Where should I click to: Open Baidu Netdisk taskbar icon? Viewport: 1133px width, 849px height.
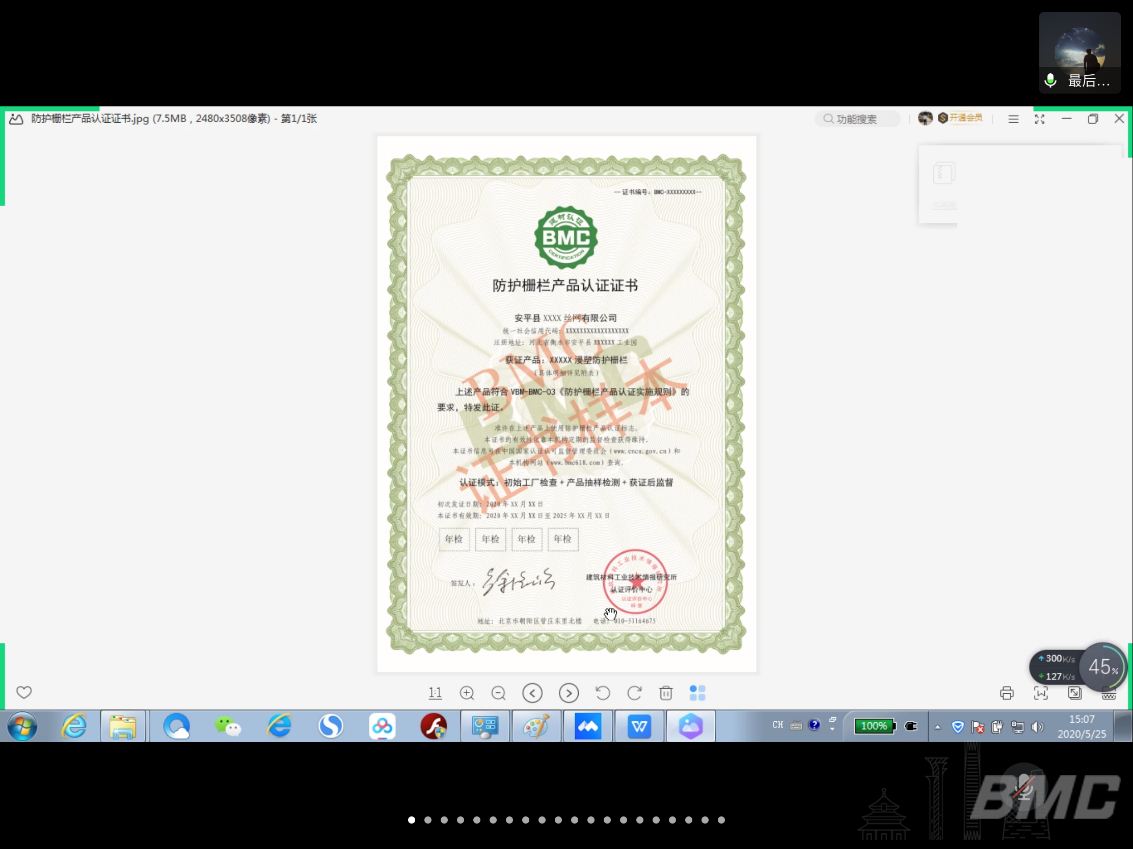click(382, 726)
